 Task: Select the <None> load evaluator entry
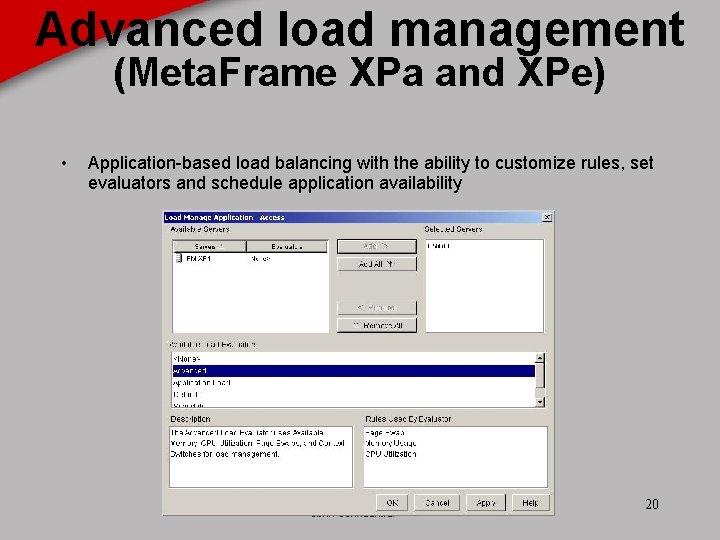point(354,359)
